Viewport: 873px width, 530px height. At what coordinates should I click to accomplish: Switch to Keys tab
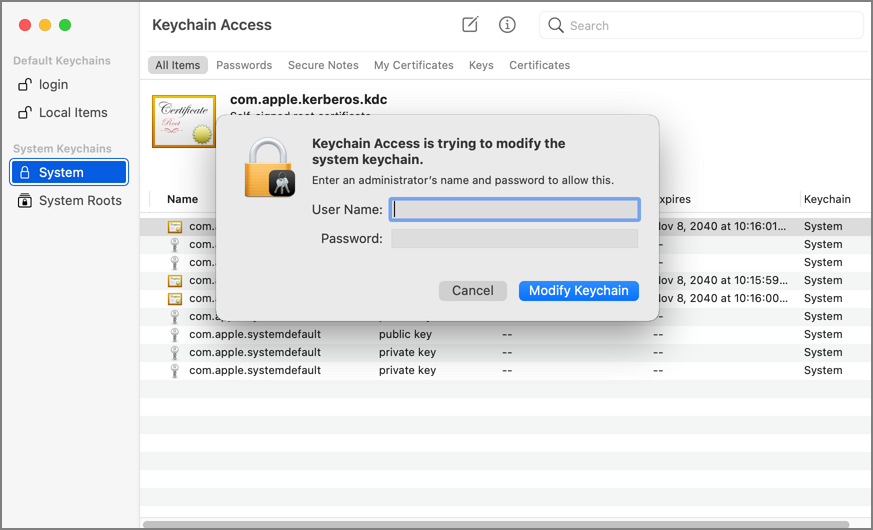pyautogui.click(x=481, y=65)
